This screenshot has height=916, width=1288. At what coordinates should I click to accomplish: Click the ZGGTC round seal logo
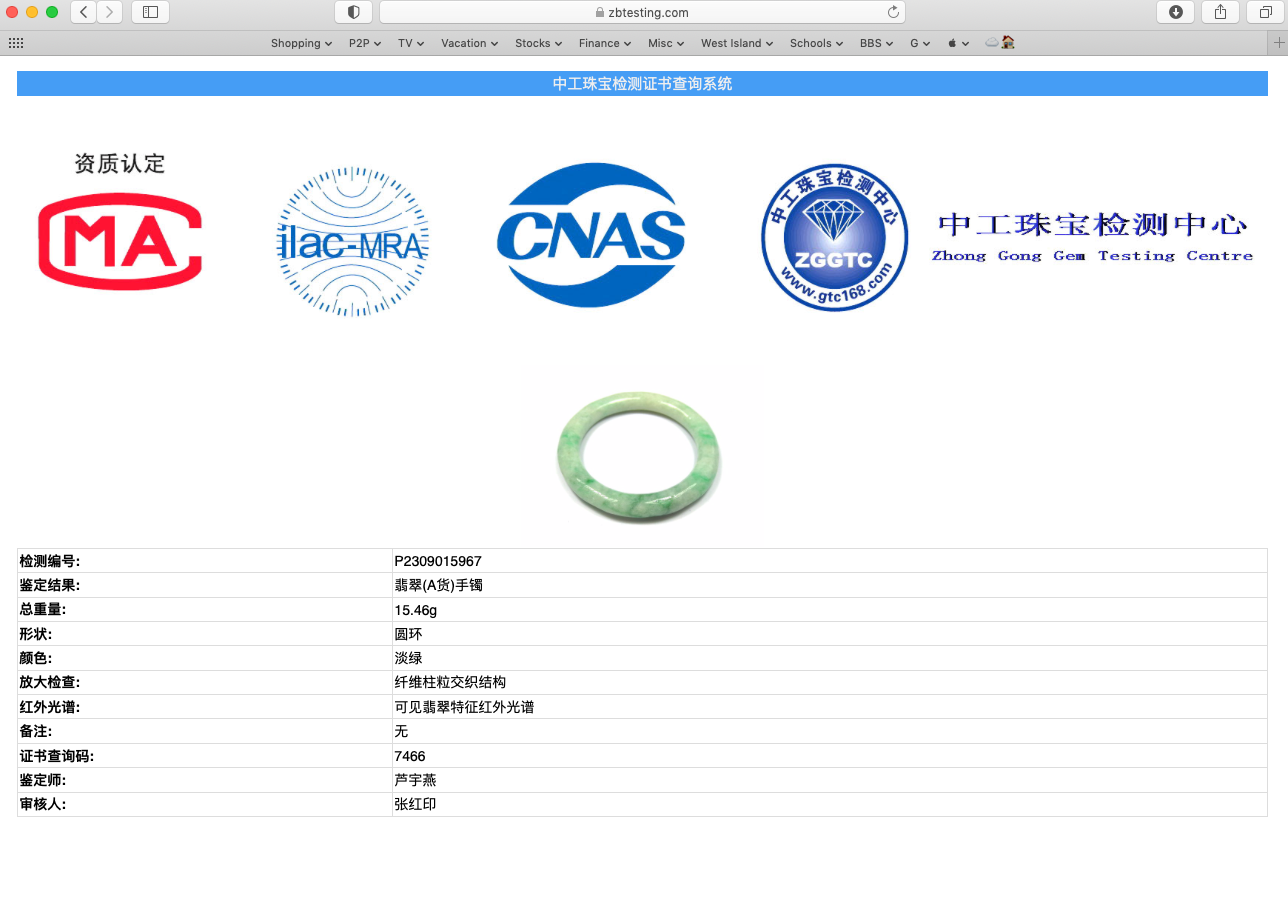[834, 238]
